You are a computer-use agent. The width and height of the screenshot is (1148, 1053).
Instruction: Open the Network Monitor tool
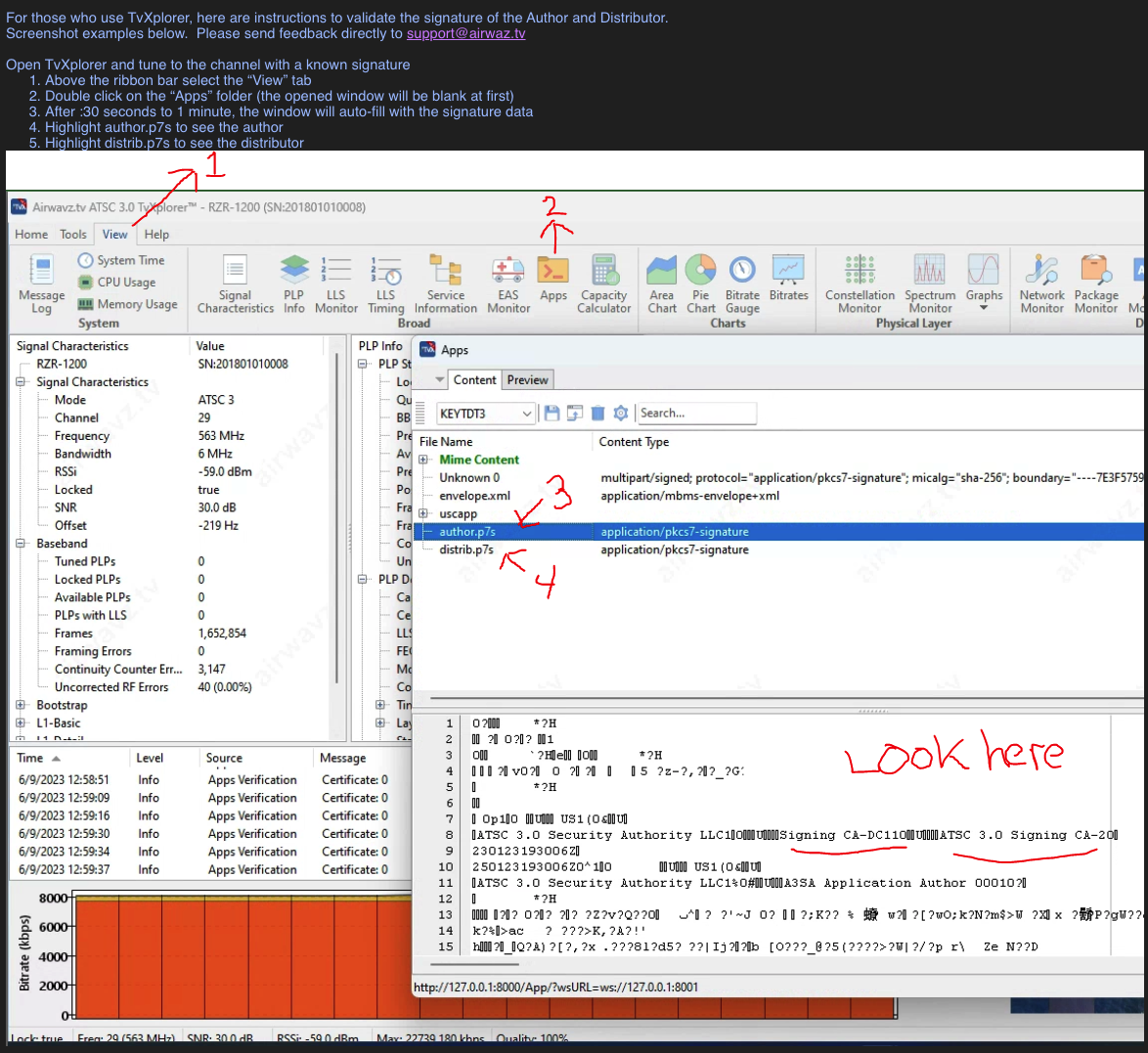1041,285
